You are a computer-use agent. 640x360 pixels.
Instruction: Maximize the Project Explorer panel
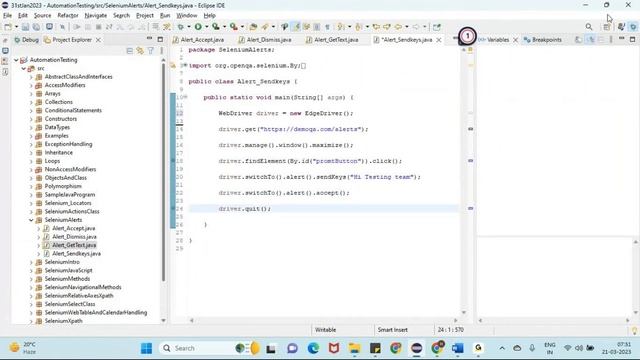coord(160,39)
